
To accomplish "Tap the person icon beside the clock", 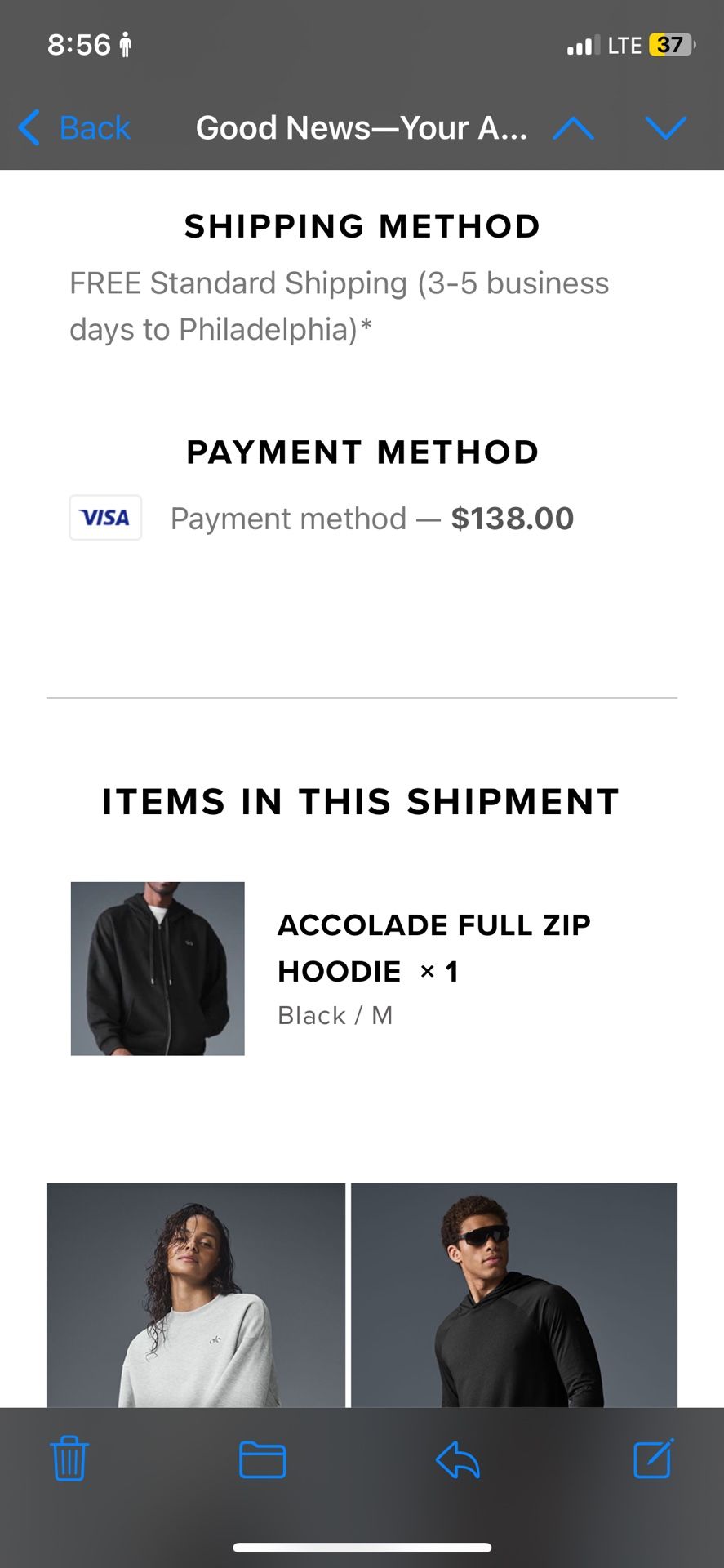I will pyautogui.click(x=125, y=45).
